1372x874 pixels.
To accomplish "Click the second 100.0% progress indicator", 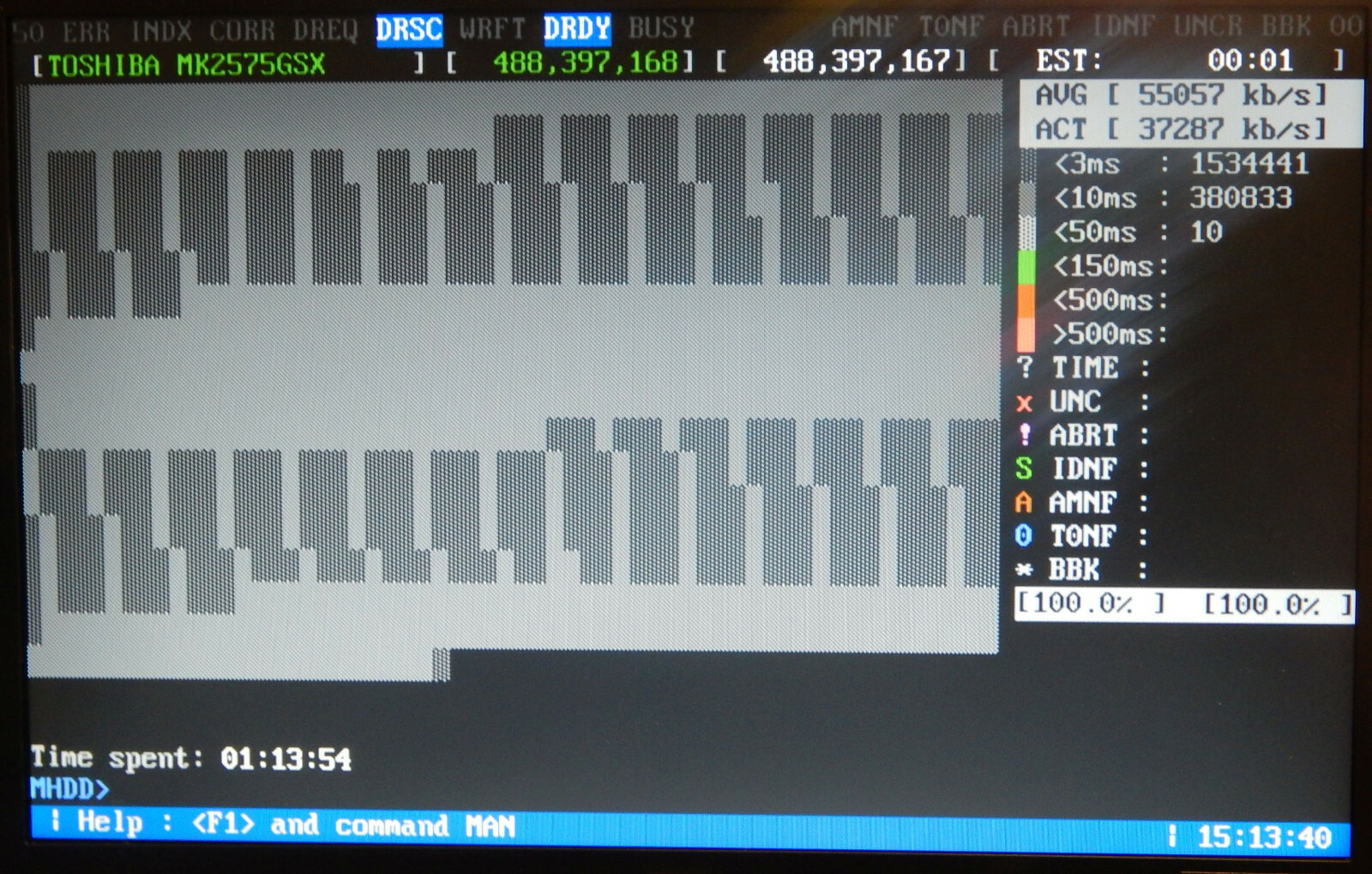I will (1278, 605).
